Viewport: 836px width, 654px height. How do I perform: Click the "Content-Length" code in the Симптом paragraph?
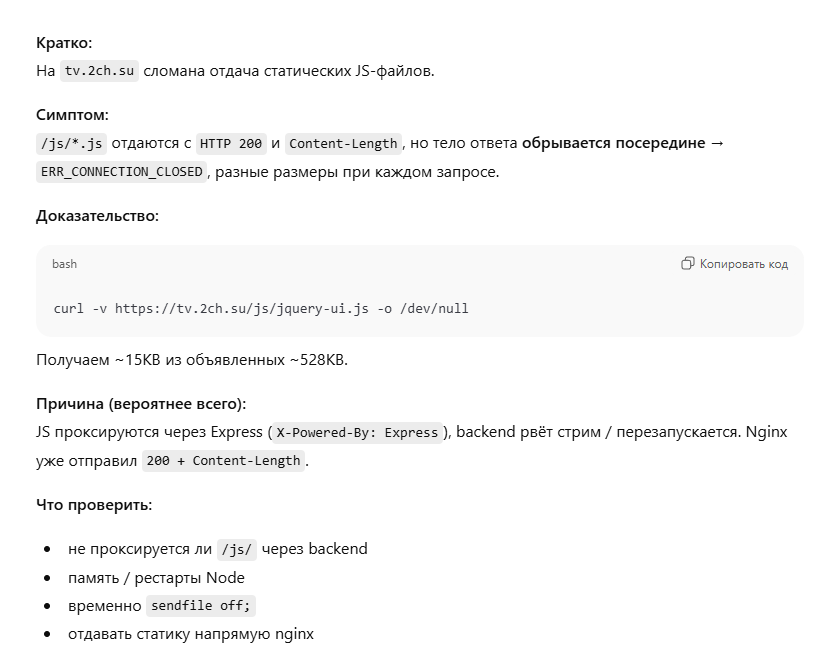(x=343, y=143)
